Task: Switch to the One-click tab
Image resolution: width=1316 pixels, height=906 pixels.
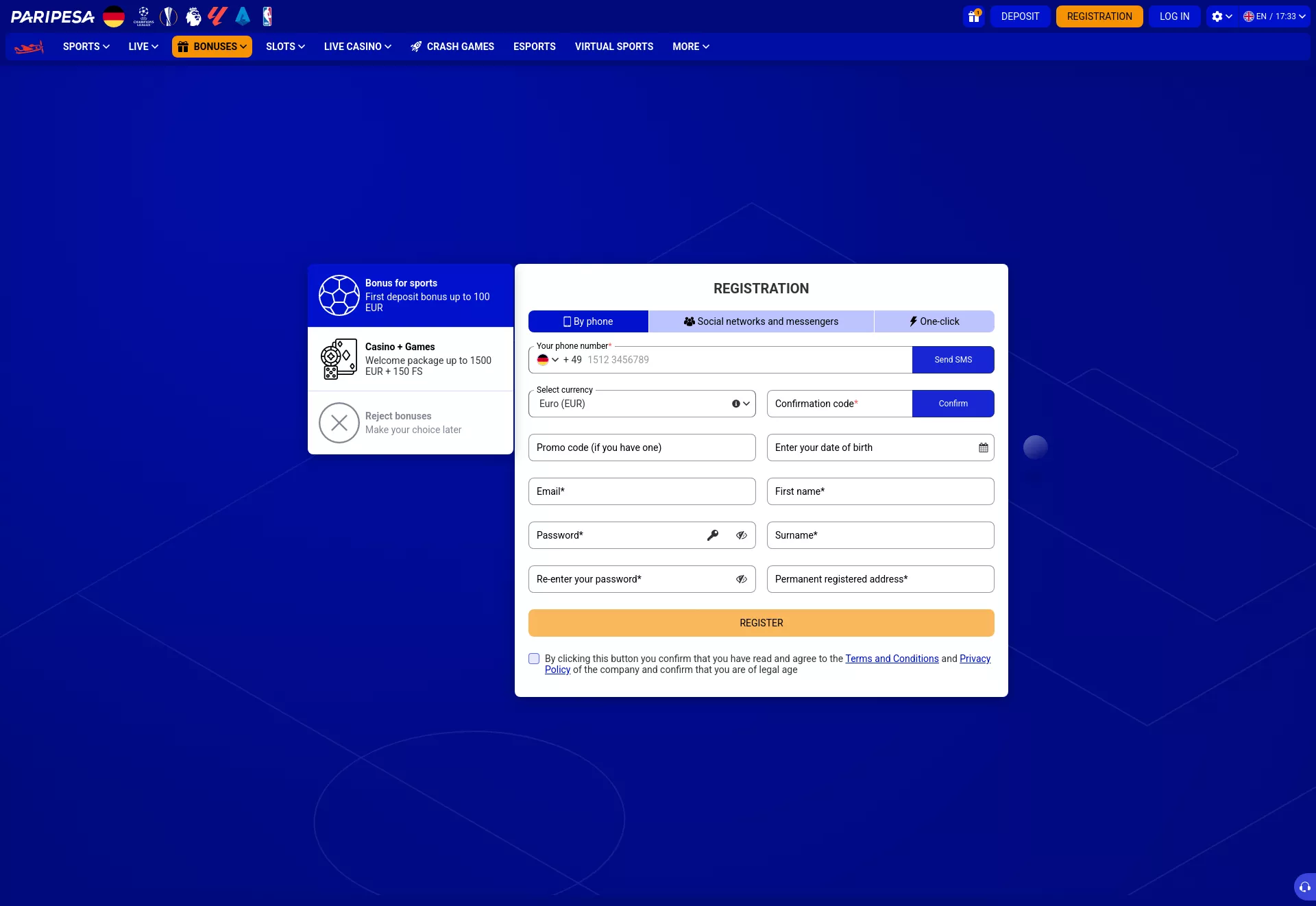Action: (x=934, y=321)
